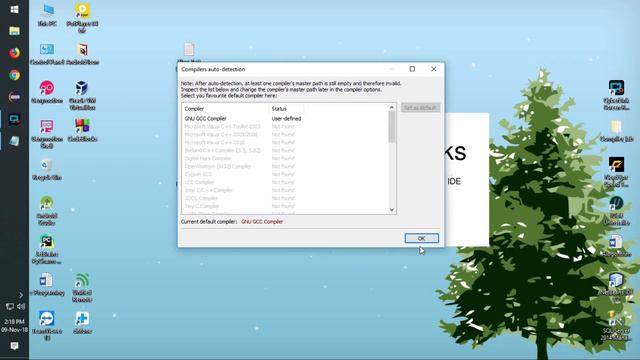The image size is (640, 360).
Task: Open File Explorer from the taskbar
Action: [x=14, y=31]
